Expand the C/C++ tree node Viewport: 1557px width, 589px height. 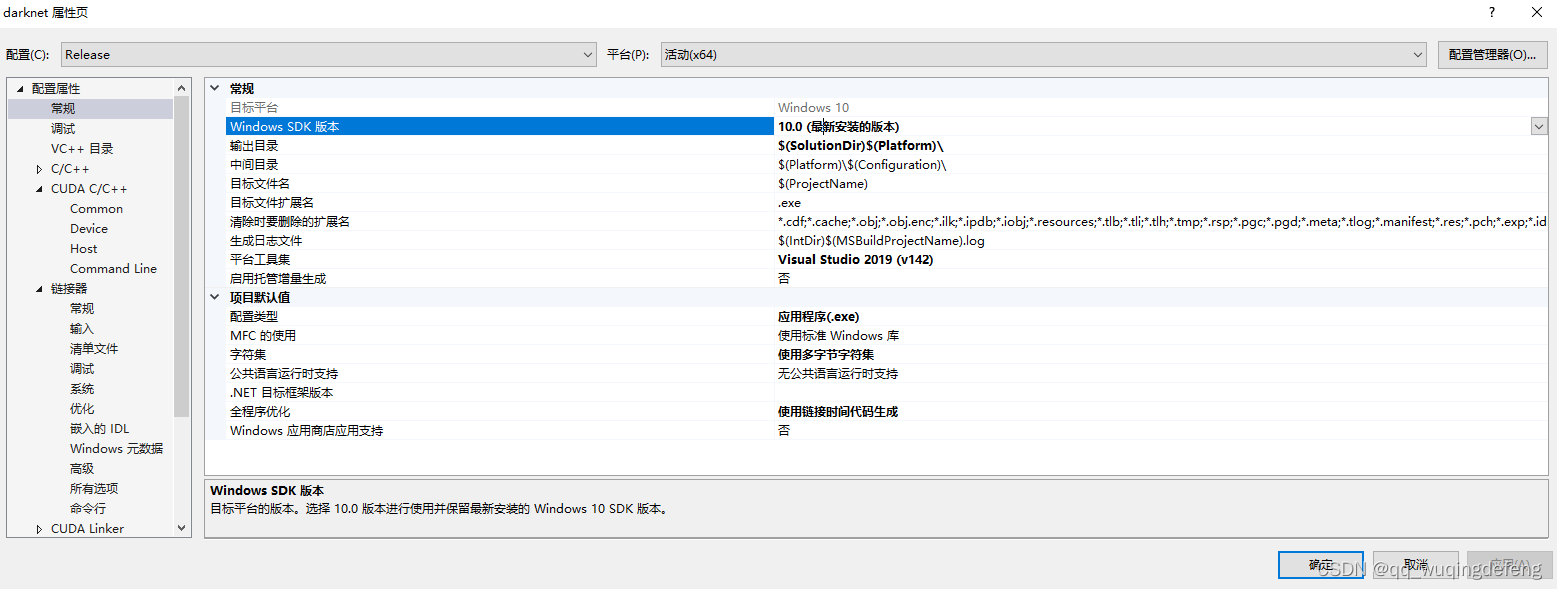[38, 168]
